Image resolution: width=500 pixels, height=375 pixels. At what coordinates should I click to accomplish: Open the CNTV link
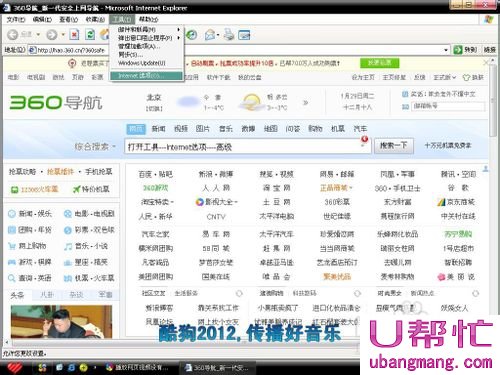point(216,217)
